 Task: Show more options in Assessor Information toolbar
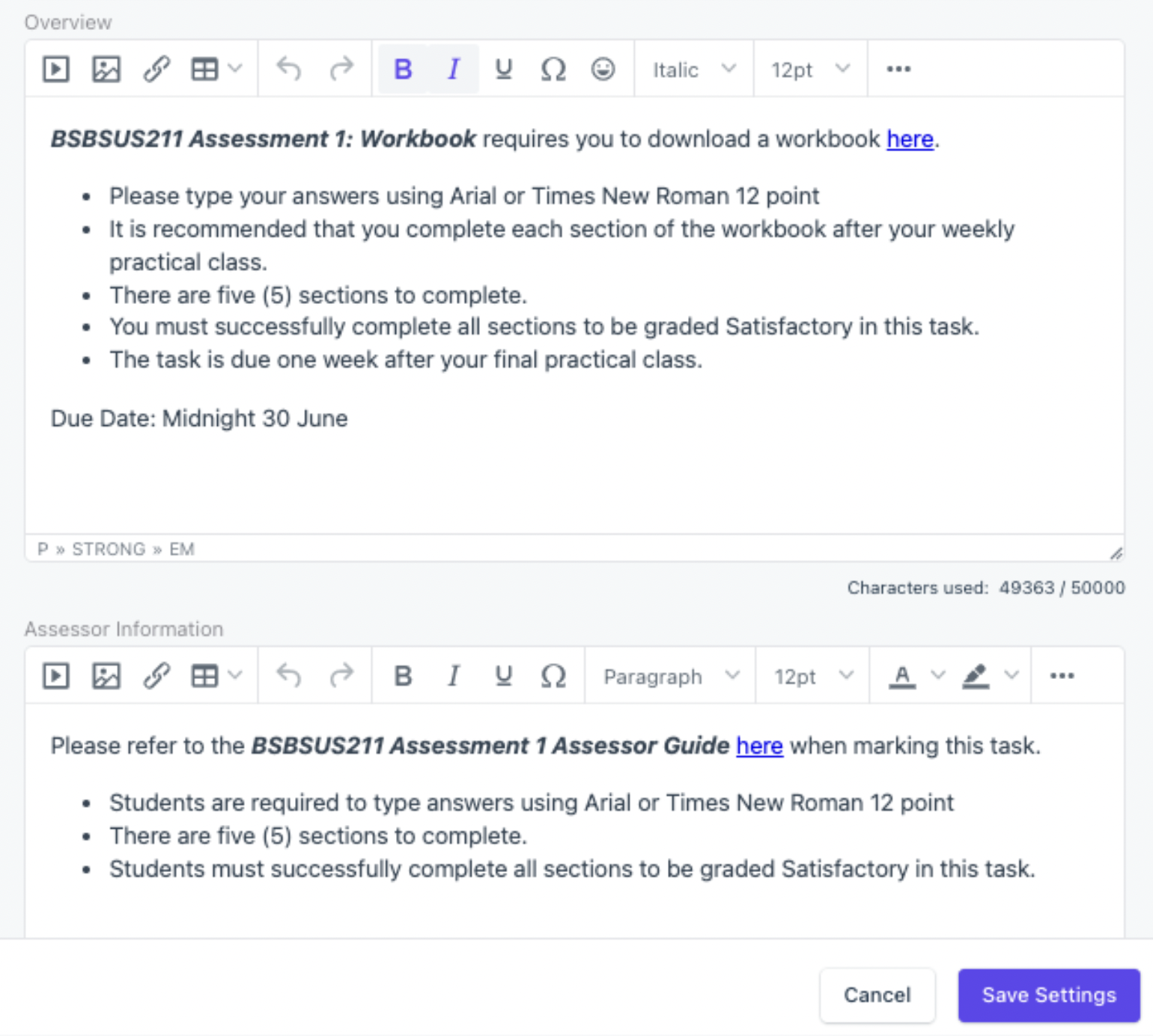1062,676
